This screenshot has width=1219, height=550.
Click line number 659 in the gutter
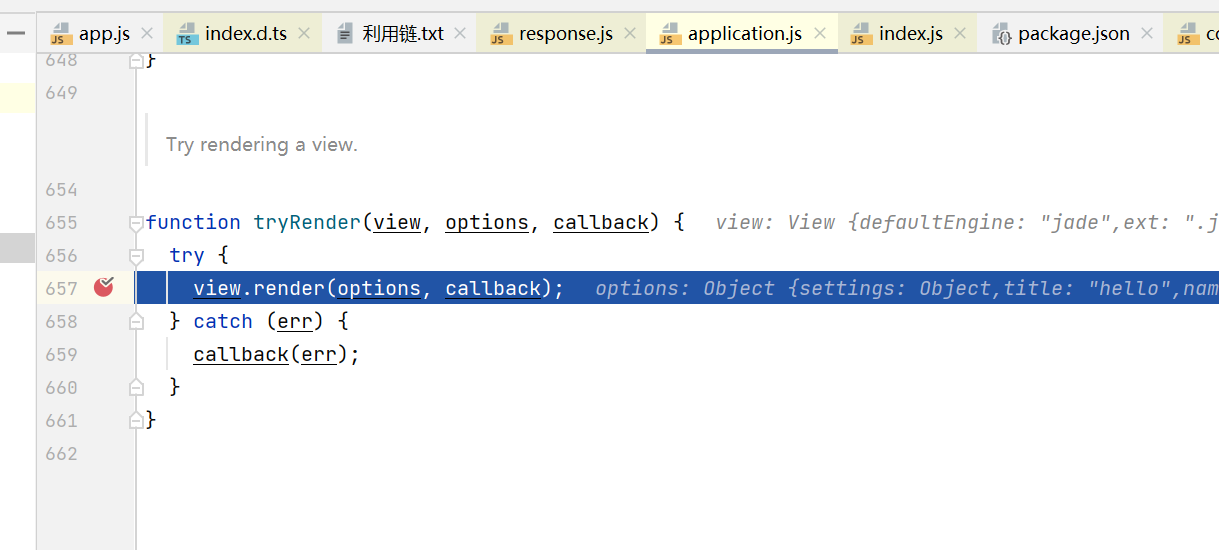[x=61, y=354]
